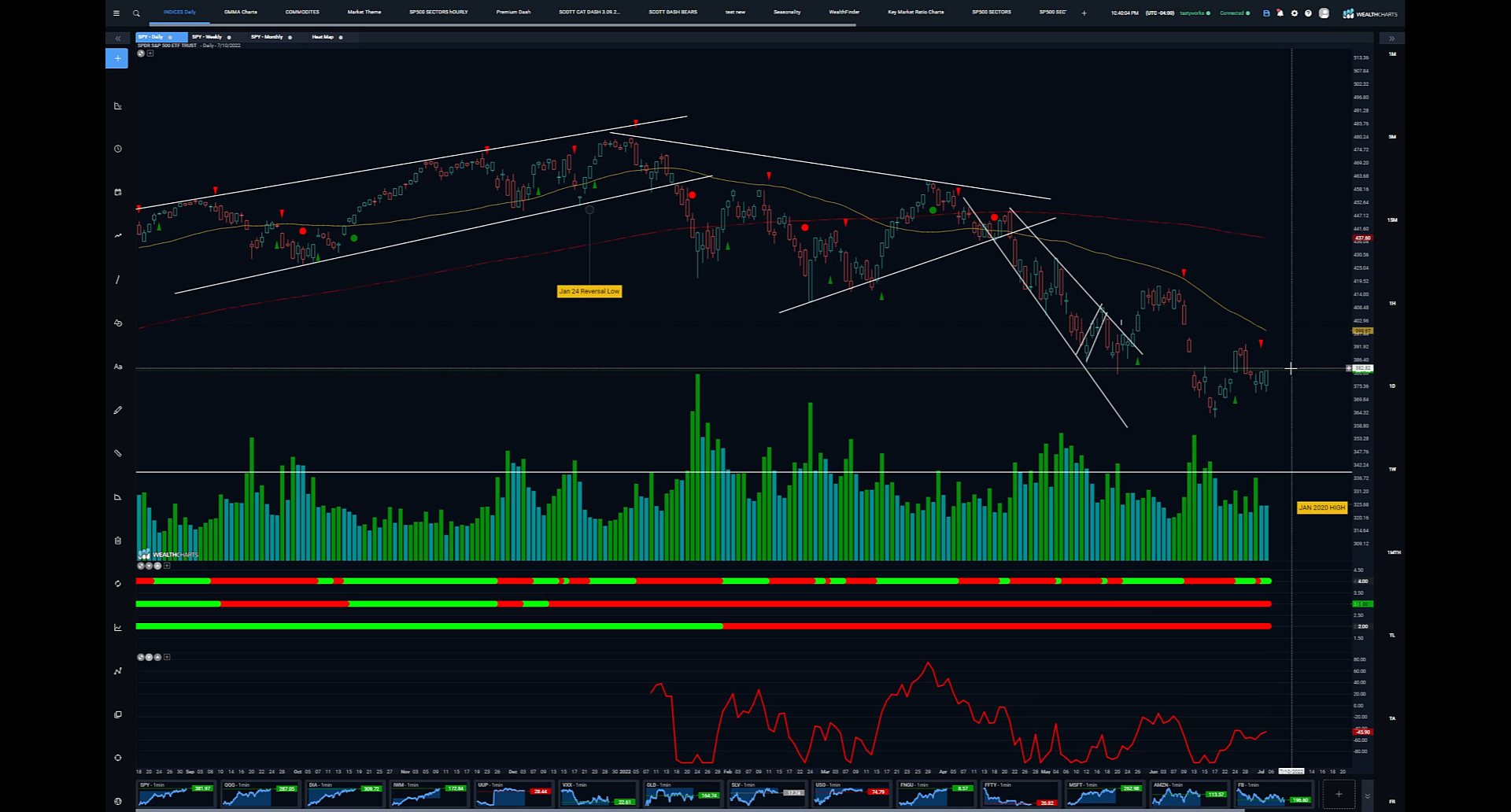The height and width of the screenshot is (812, 1511).
Task: Open the Market Theme workspace tab
Action: [x=364, y=13]
